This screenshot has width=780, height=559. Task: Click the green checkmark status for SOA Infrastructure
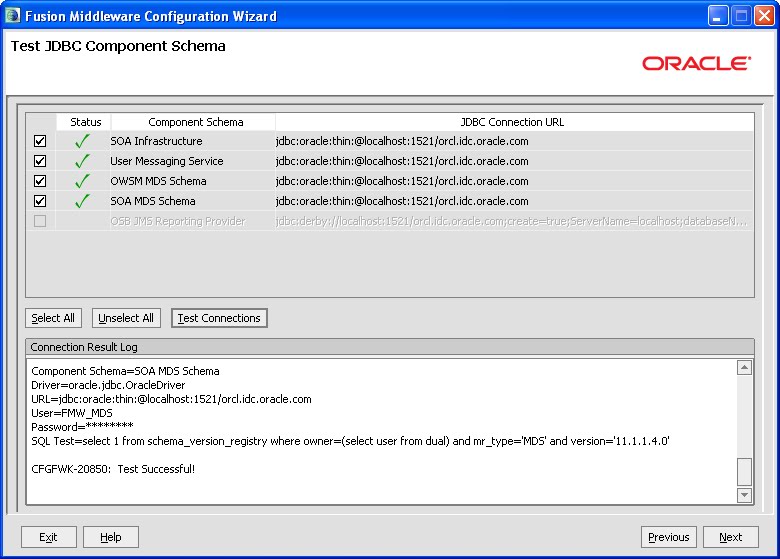pos(82,141)
